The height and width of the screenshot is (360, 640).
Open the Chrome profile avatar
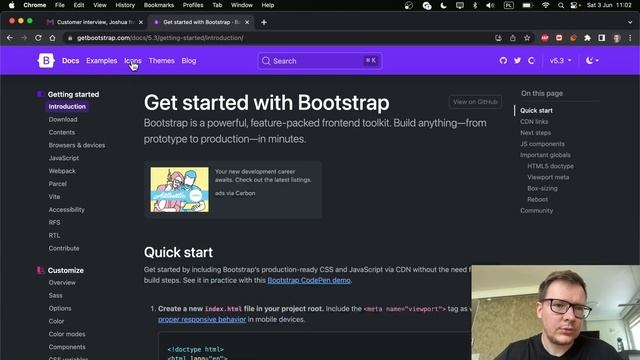[616, 38]
